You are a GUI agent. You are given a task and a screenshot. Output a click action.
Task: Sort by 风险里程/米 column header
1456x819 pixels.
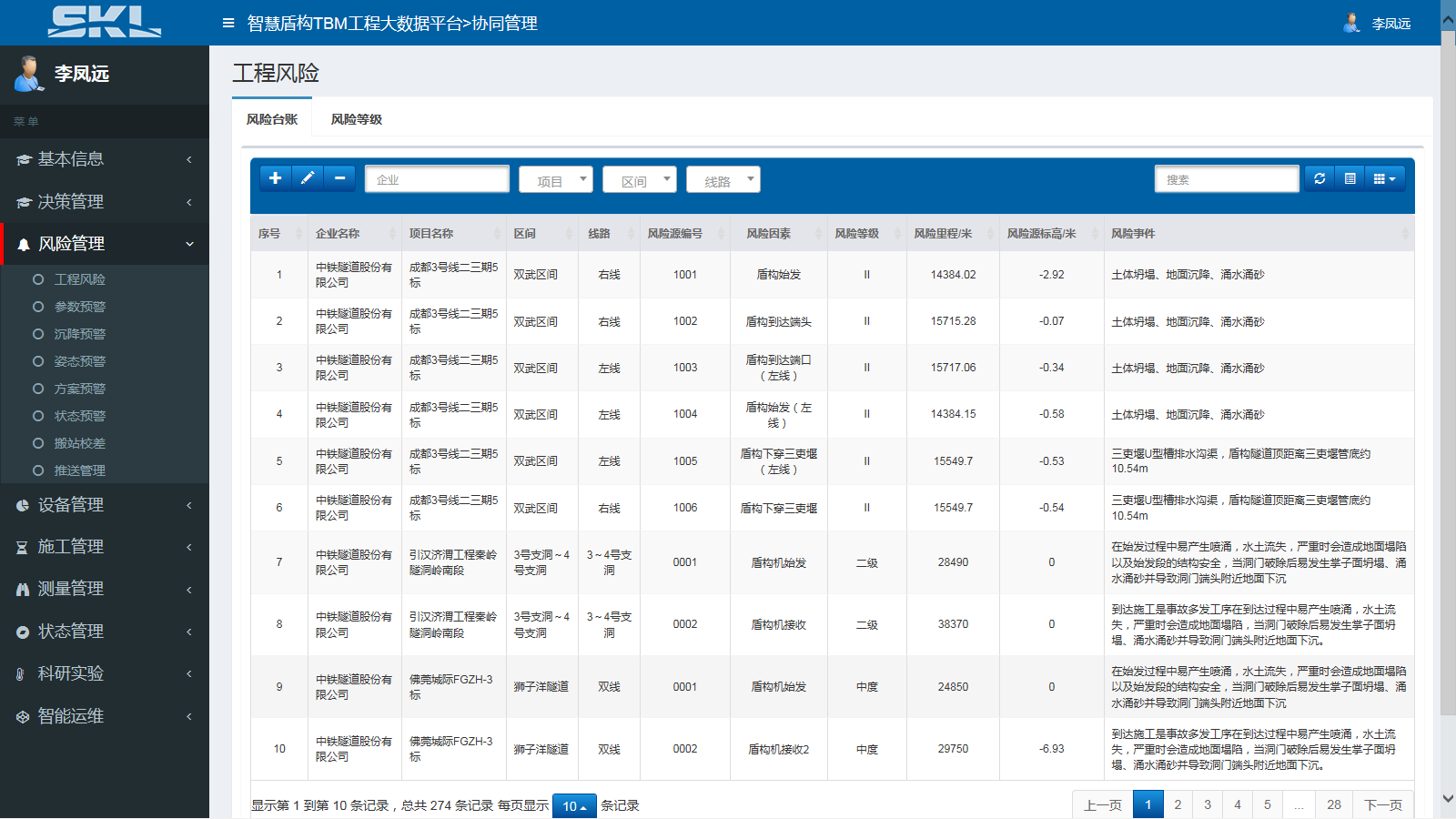coord(953,234)
